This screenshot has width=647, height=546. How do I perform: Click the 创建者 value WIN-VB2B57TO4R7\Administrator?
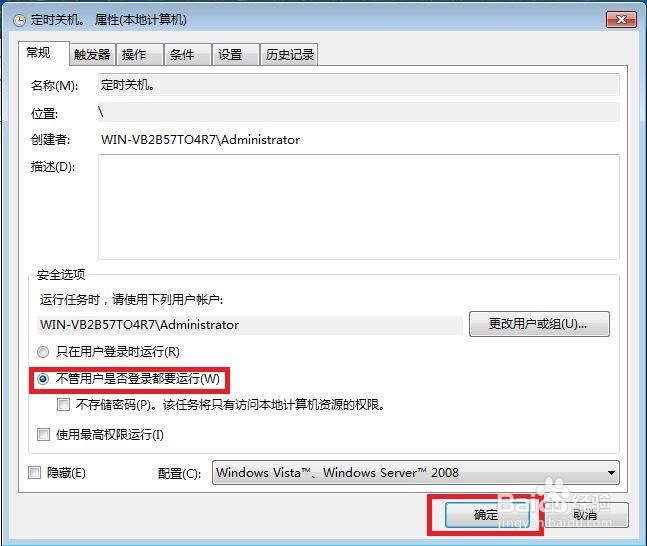[x=201, y=140]
